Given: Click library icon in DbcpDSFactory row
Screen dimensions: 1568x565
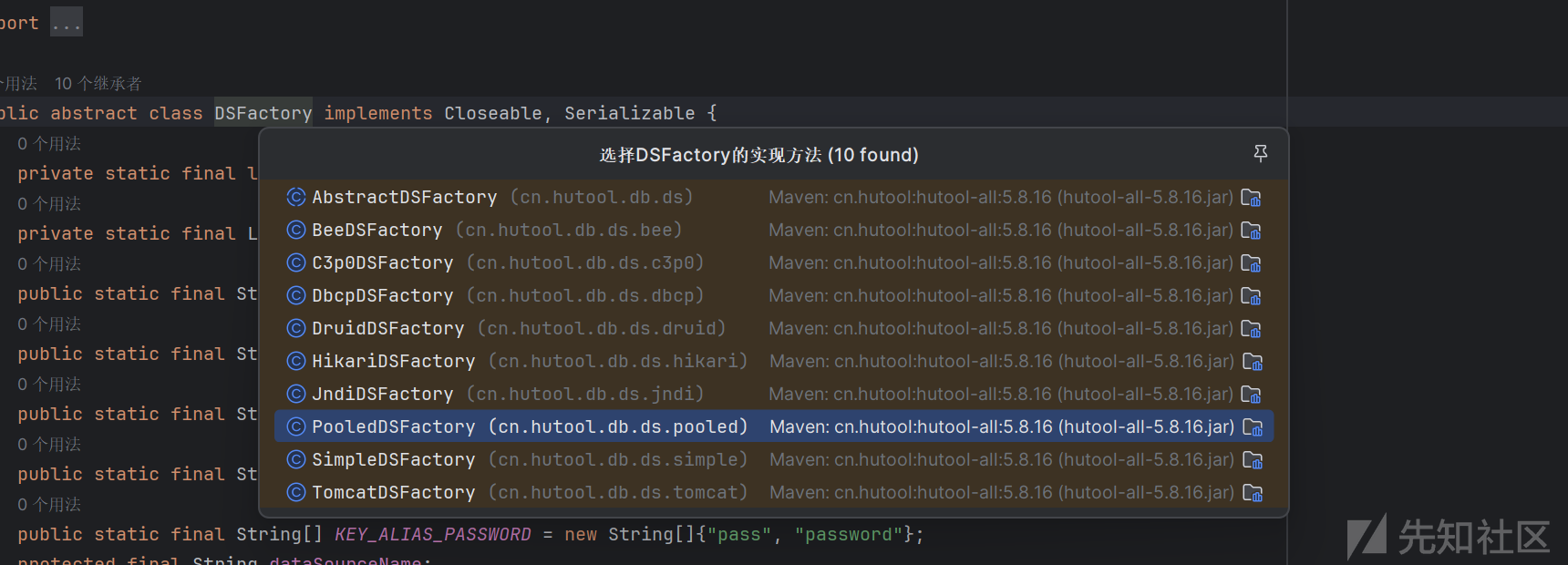Looking at the screenshot, I should coord(1252,296).
